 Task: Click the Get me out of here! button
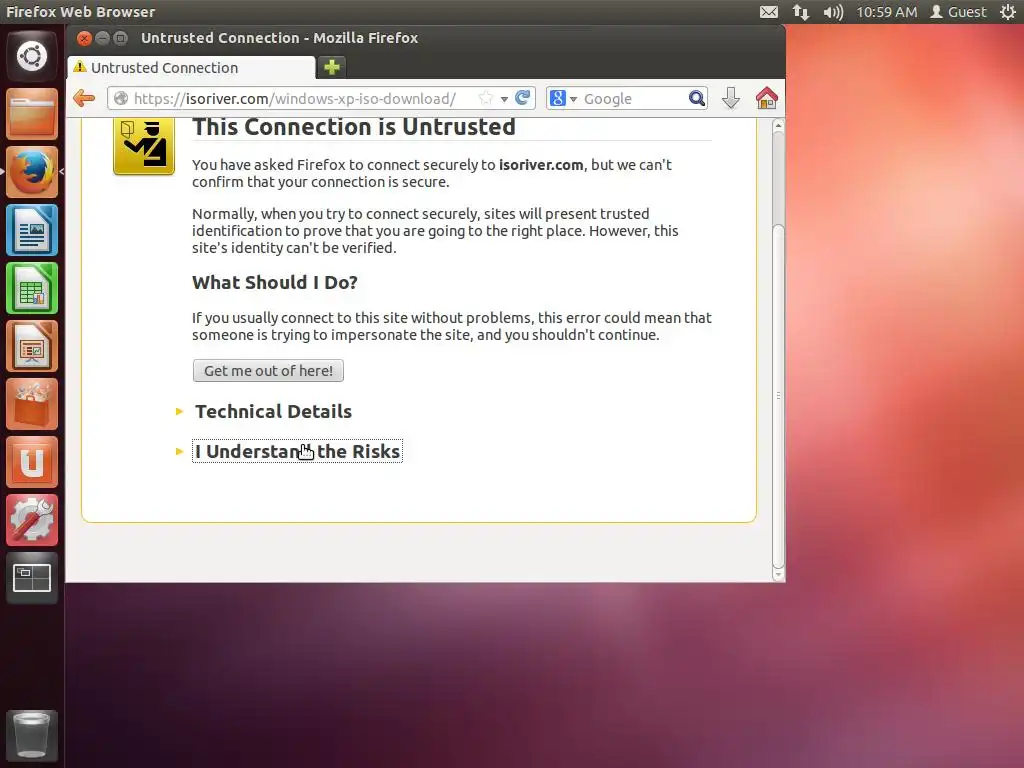[268, 370]
